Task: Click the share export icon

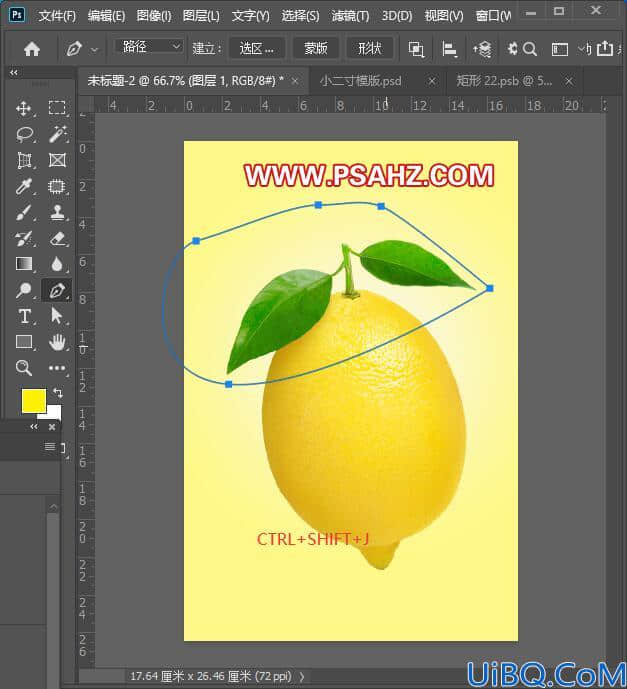Action: [605, 48]
